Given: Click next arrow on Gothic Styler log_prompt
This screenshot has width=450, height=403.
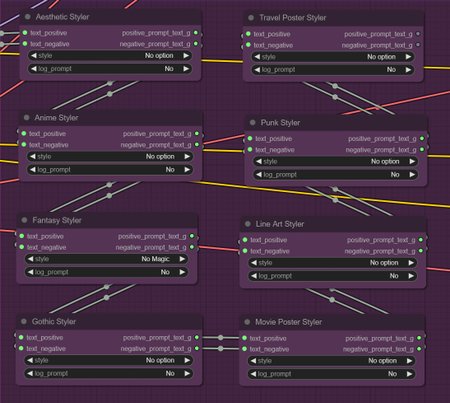Looking at the screenshot, I should (187, 373).
